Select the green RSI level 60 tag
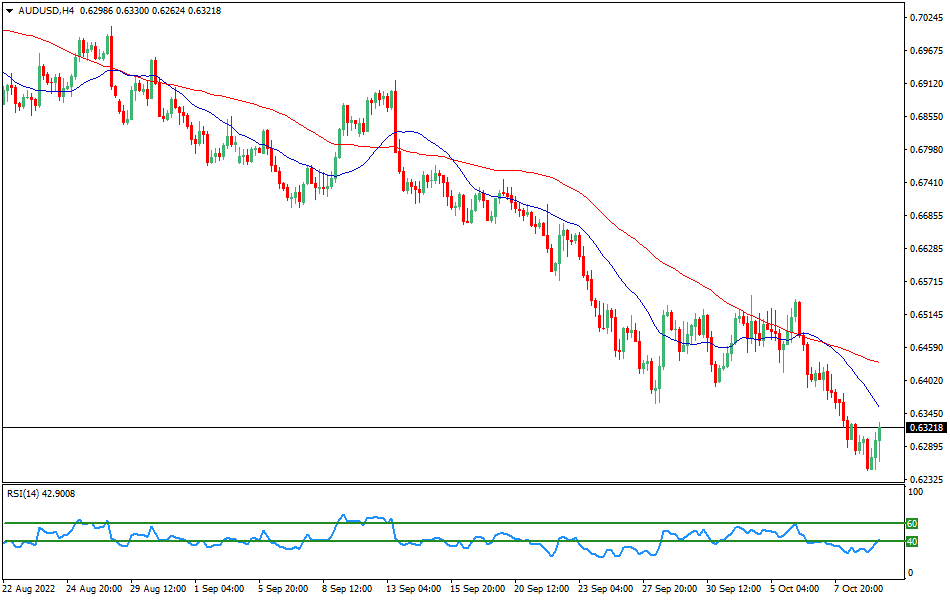This screenshot has width=950, height=600. 911,523
